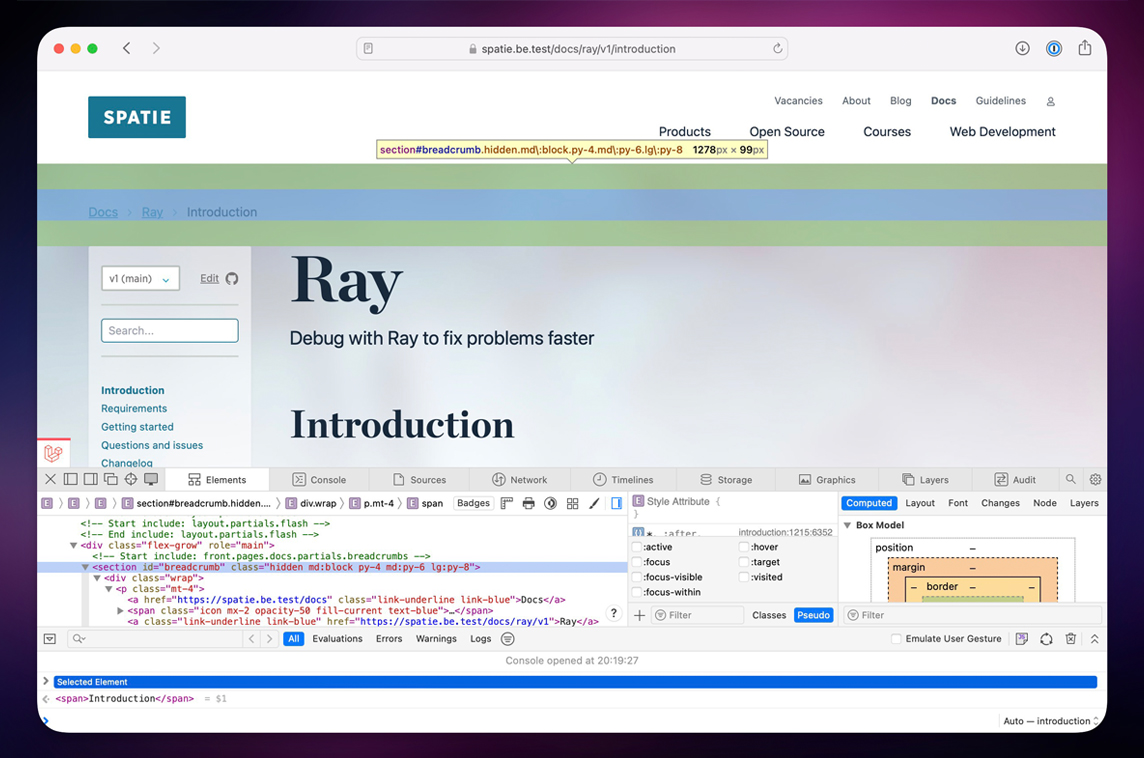Check Emulate User Gesture
Screen dimensions: 1144x758
click(896, 639)
